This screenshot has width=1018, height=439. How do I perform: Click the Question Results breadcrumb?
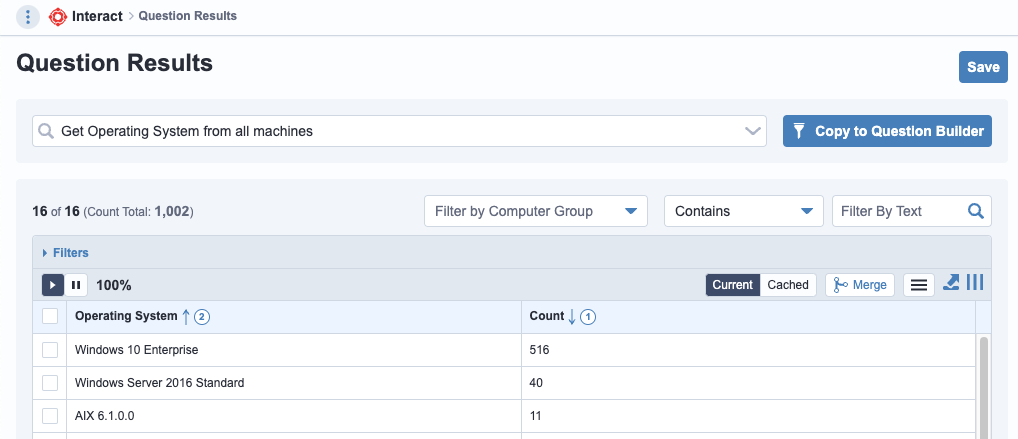pos(188,16)
